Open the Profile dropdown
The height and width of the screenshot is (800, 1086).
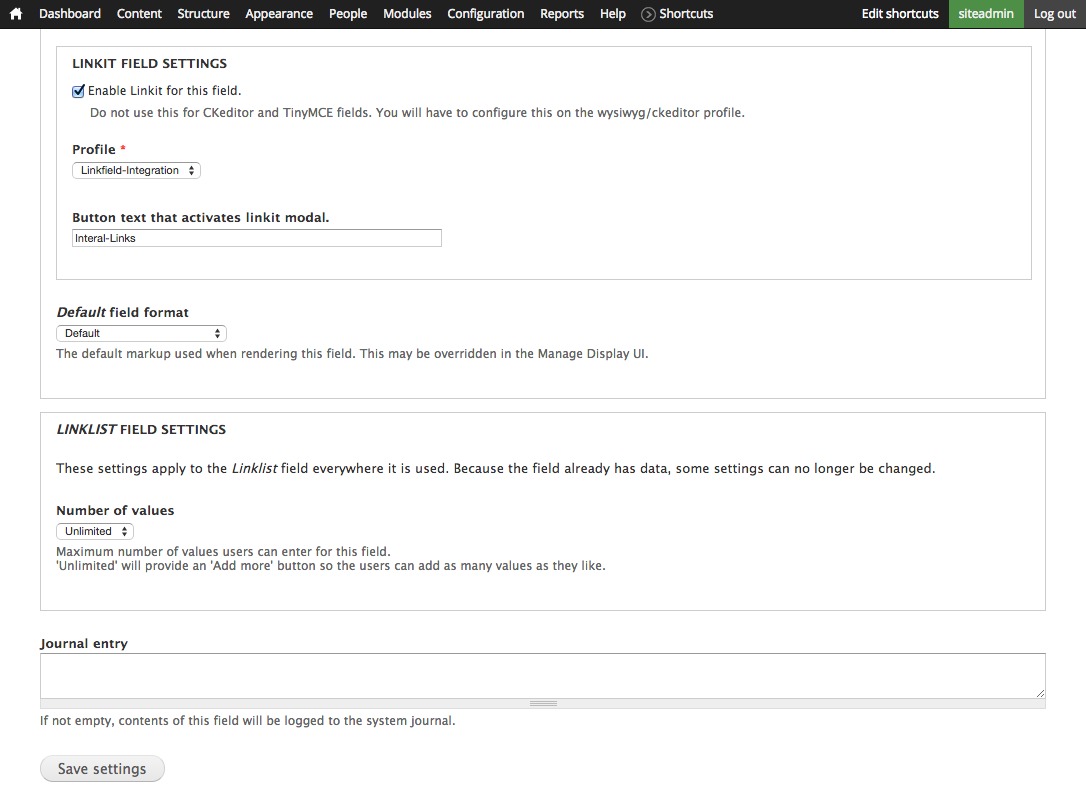(136, 170)
